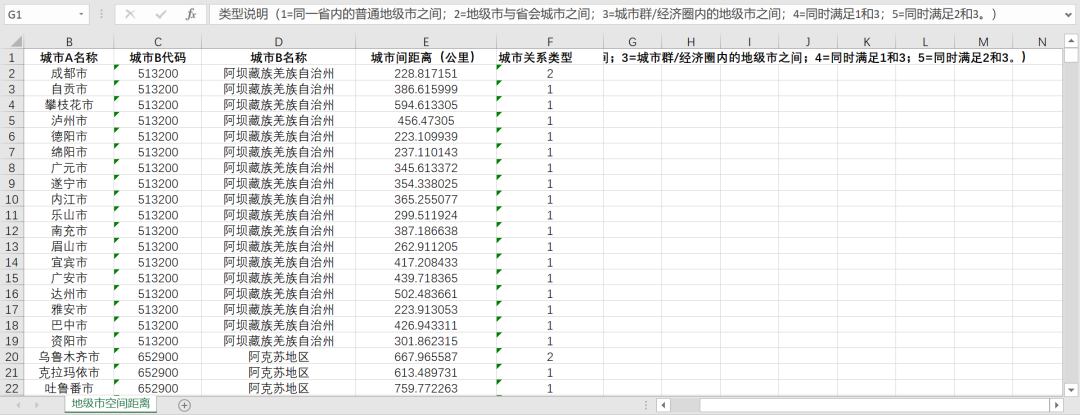Select column D header
Image resolution: width=1080 pixels, height=415 pixels.
278,42
